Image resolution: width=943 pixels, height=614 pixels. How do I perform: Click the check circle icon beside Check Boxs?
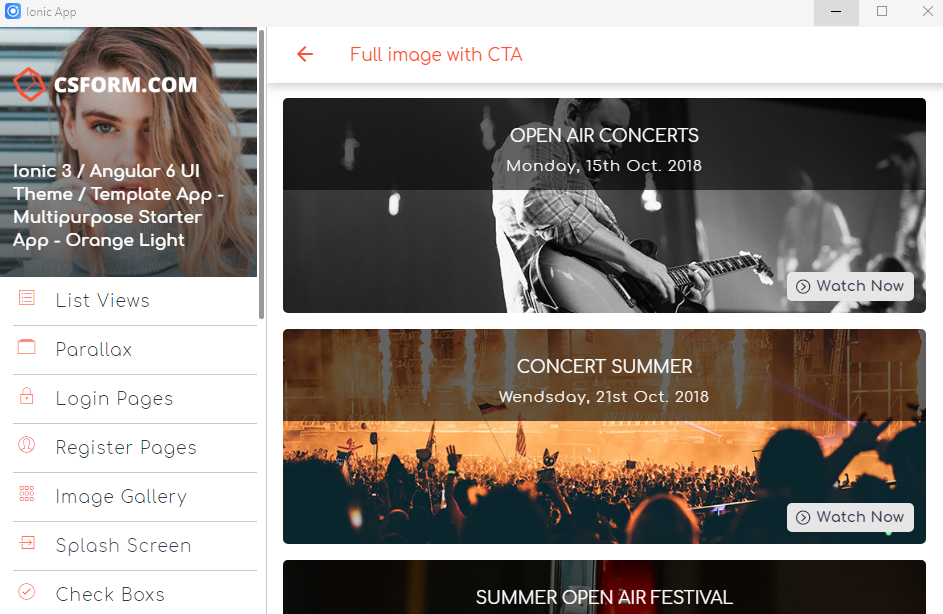tap(26, 592)
